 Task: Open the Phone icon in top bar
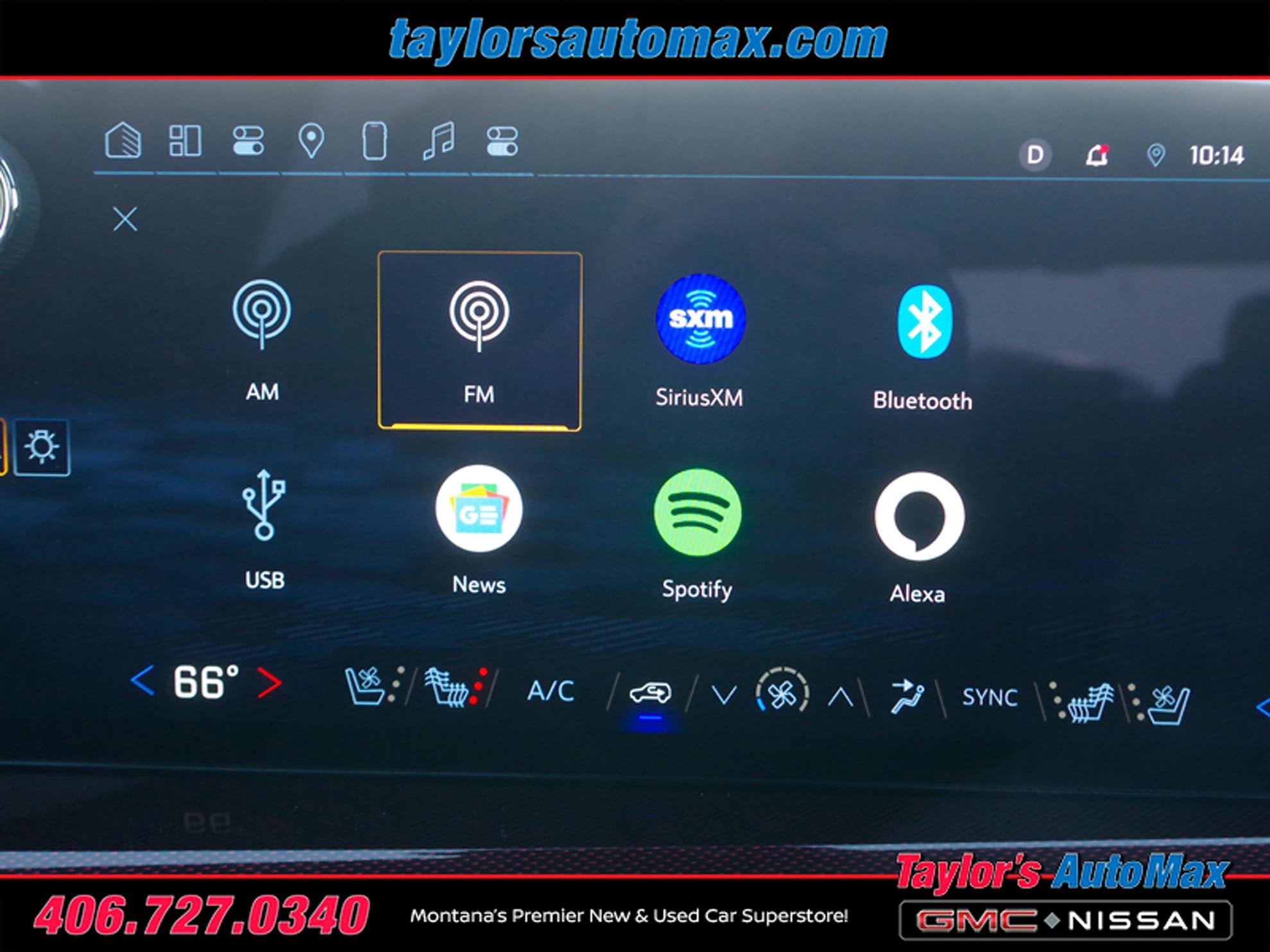click(374, 140)
